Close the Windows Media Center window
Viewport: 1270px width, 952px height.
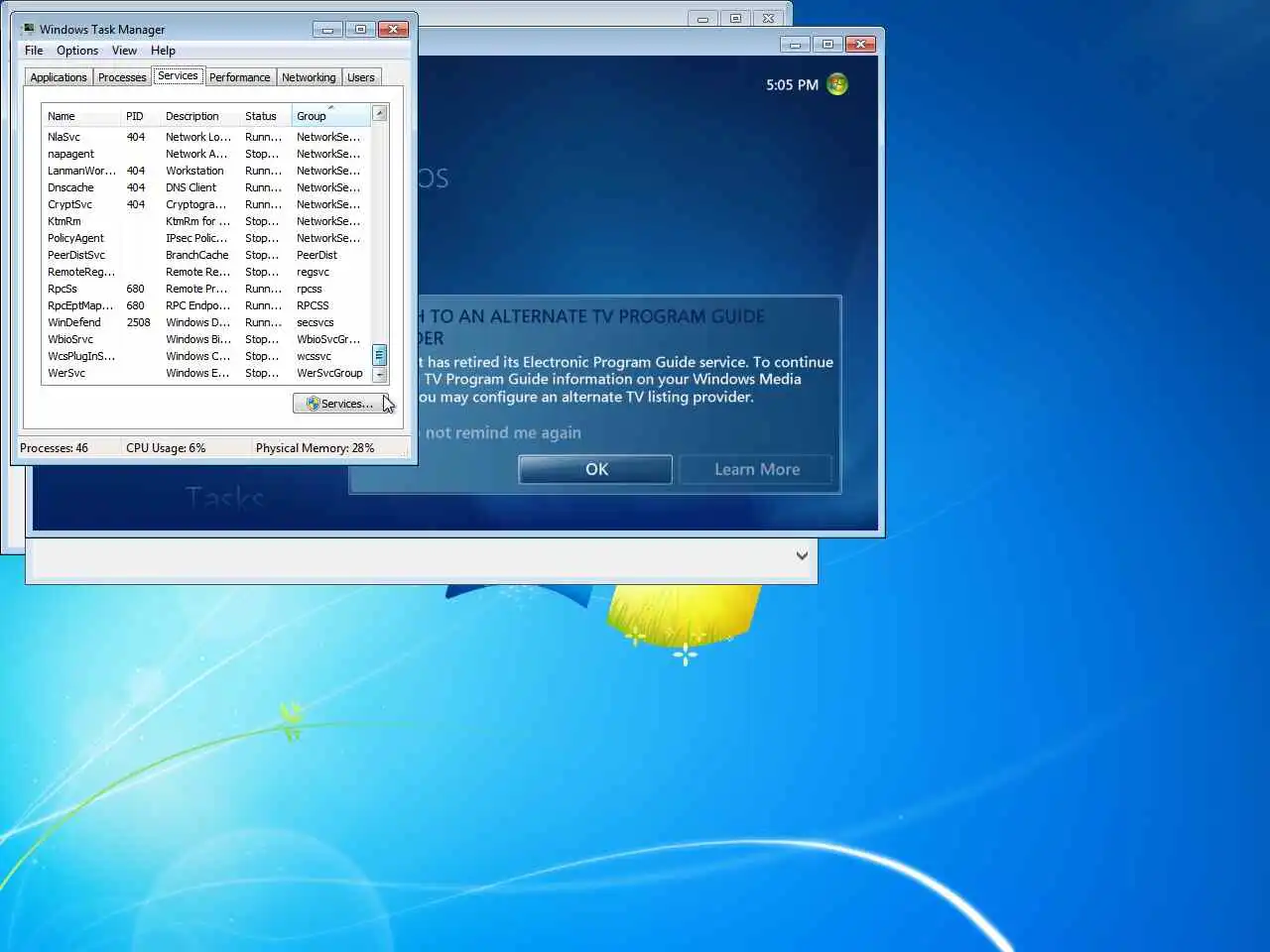point(860,44)
